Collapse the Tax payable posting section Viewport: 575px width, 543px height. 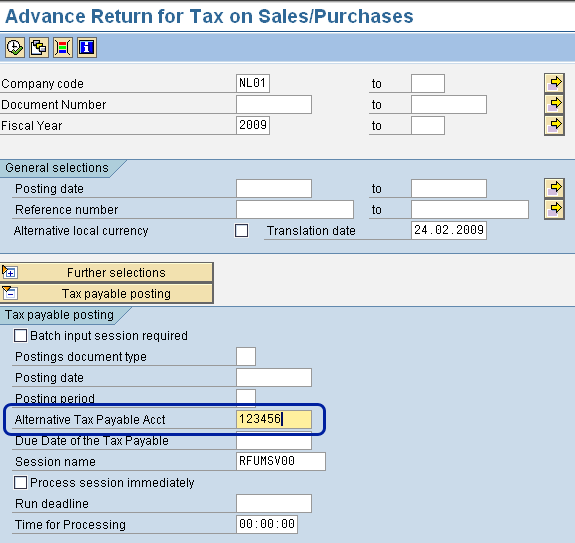(107, 293)
